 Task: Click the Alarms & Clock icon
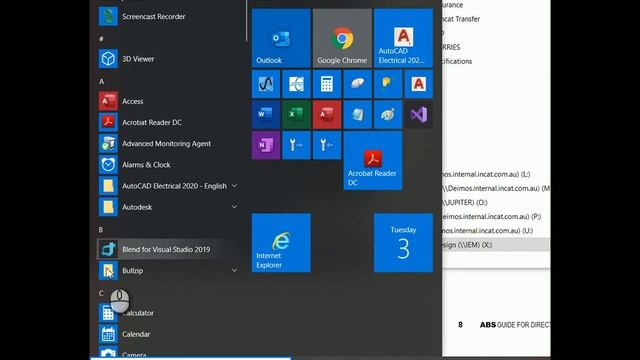click(x=108, y=165)
